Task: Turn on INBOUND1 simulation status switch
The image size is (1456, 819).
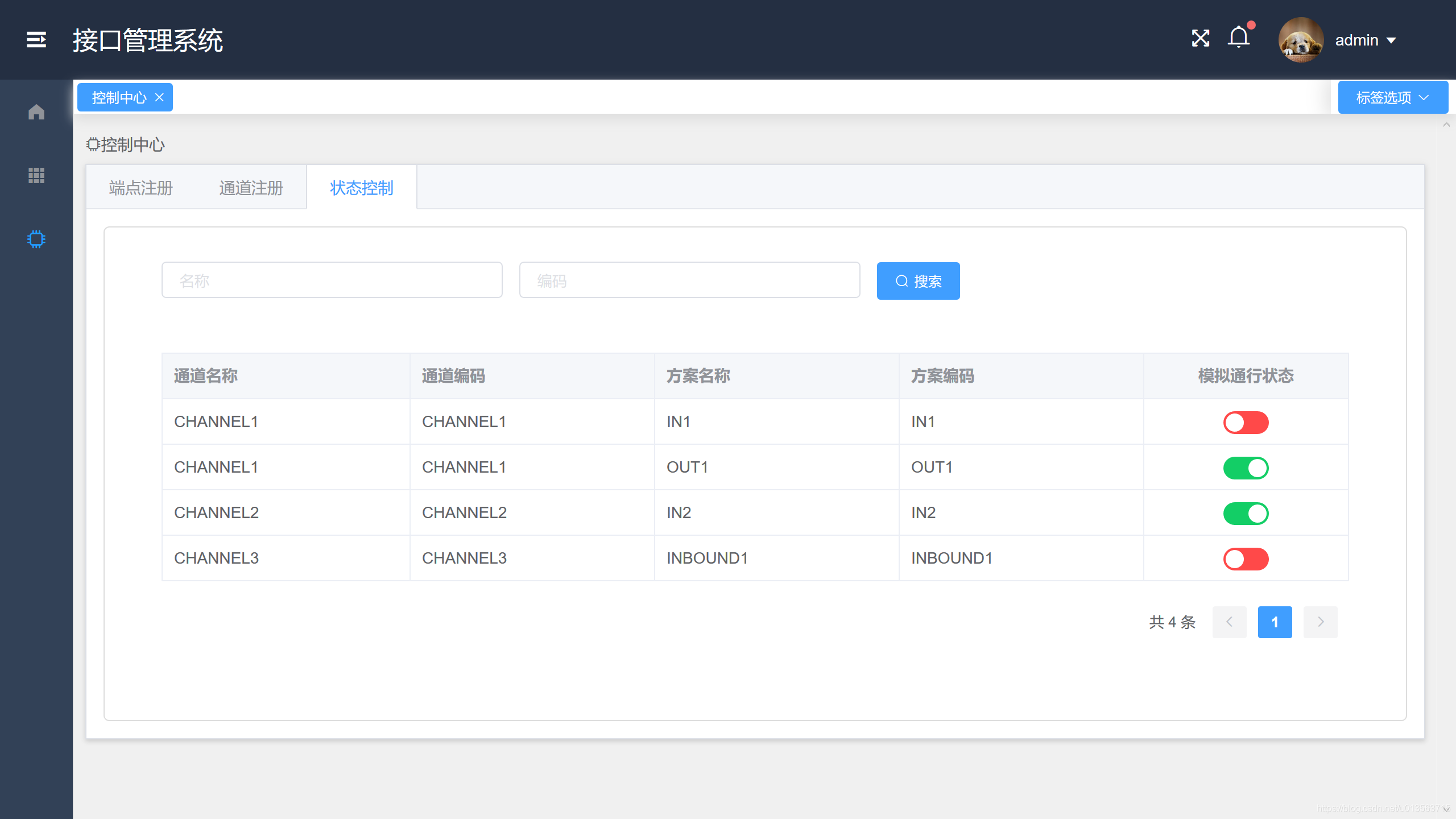Action: pyautogui.click(x=1246, y=559)
